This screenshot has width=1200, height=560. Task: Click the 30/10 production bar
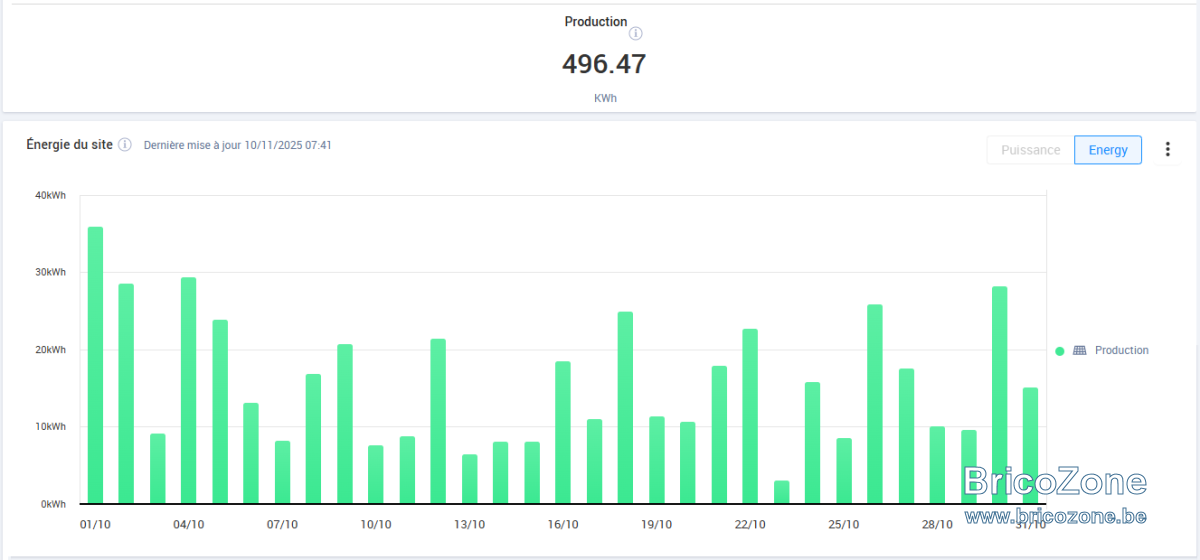point(999,395)
